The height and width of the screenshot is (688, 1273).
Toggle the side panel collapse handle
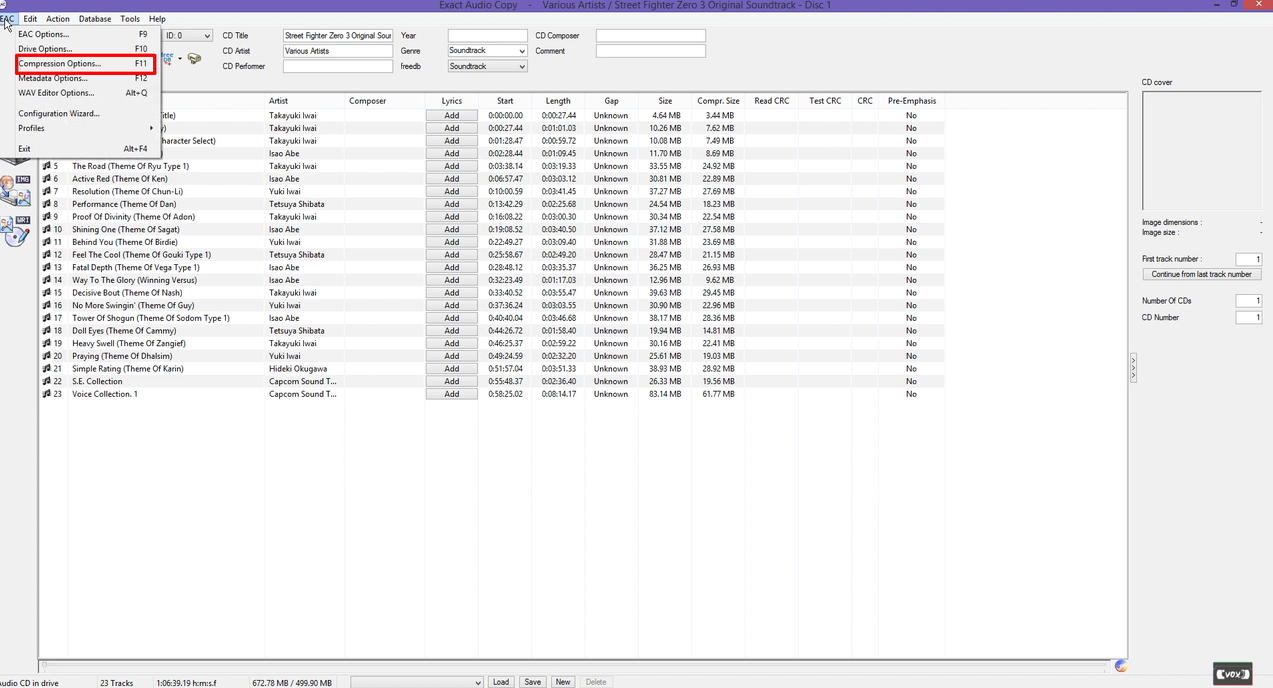click(1133, 368)
